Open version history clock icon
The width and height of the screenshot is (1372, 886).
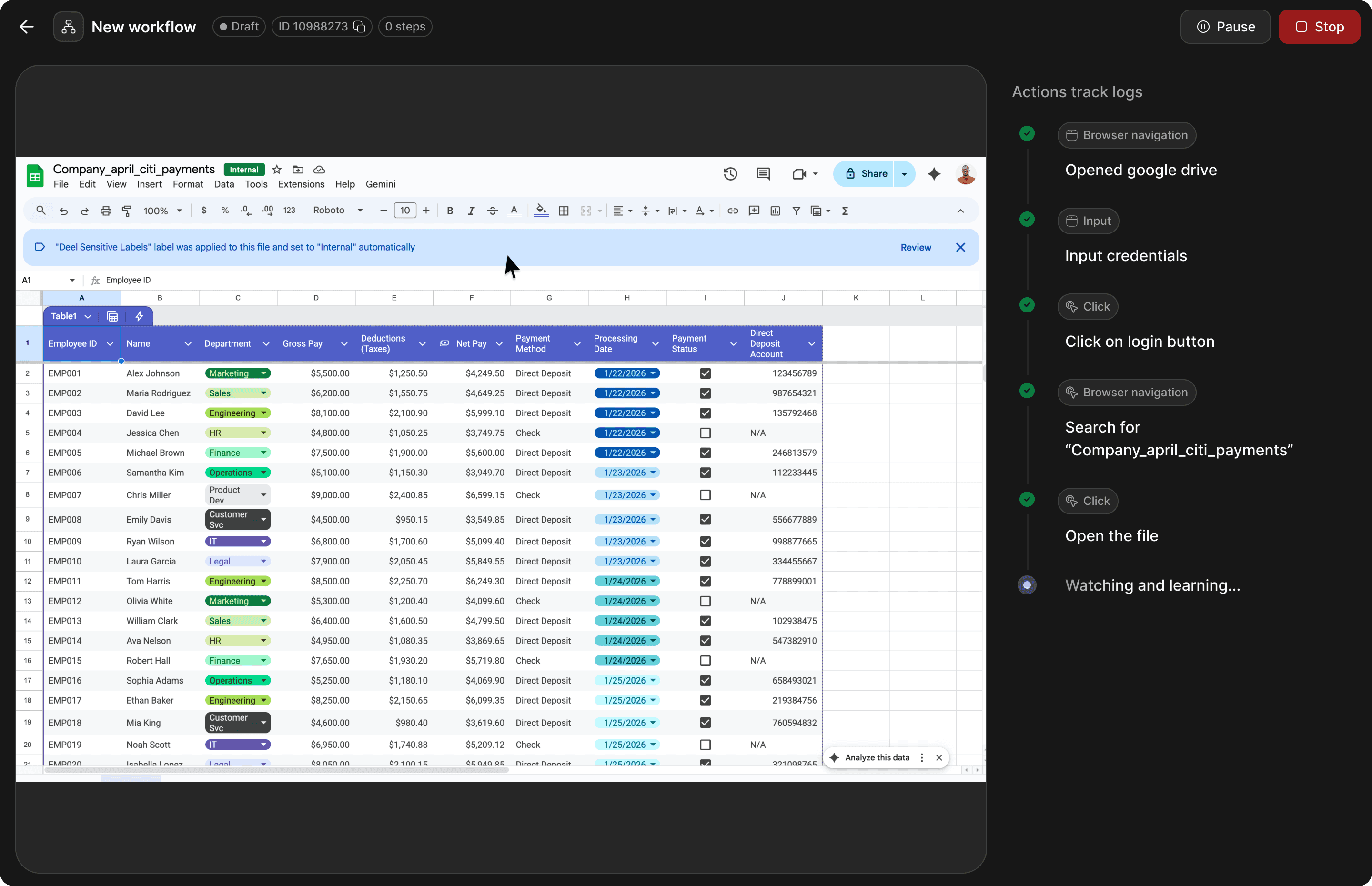(730, 174)
